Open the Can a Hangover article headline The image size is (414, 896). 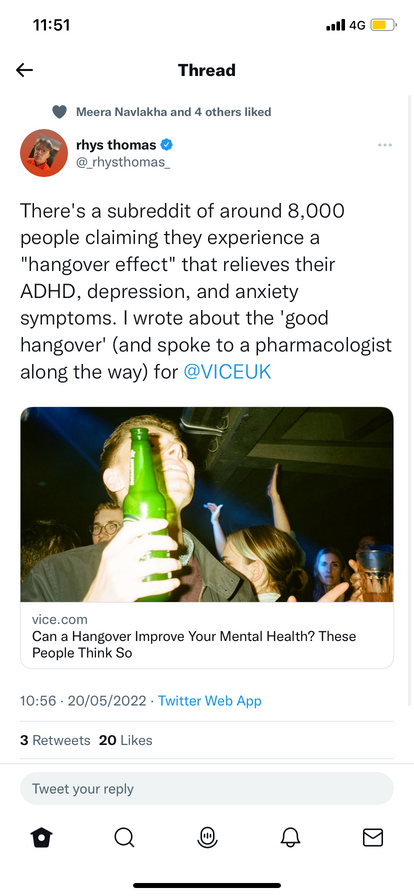pyautogui.click(x=194, y=644)
